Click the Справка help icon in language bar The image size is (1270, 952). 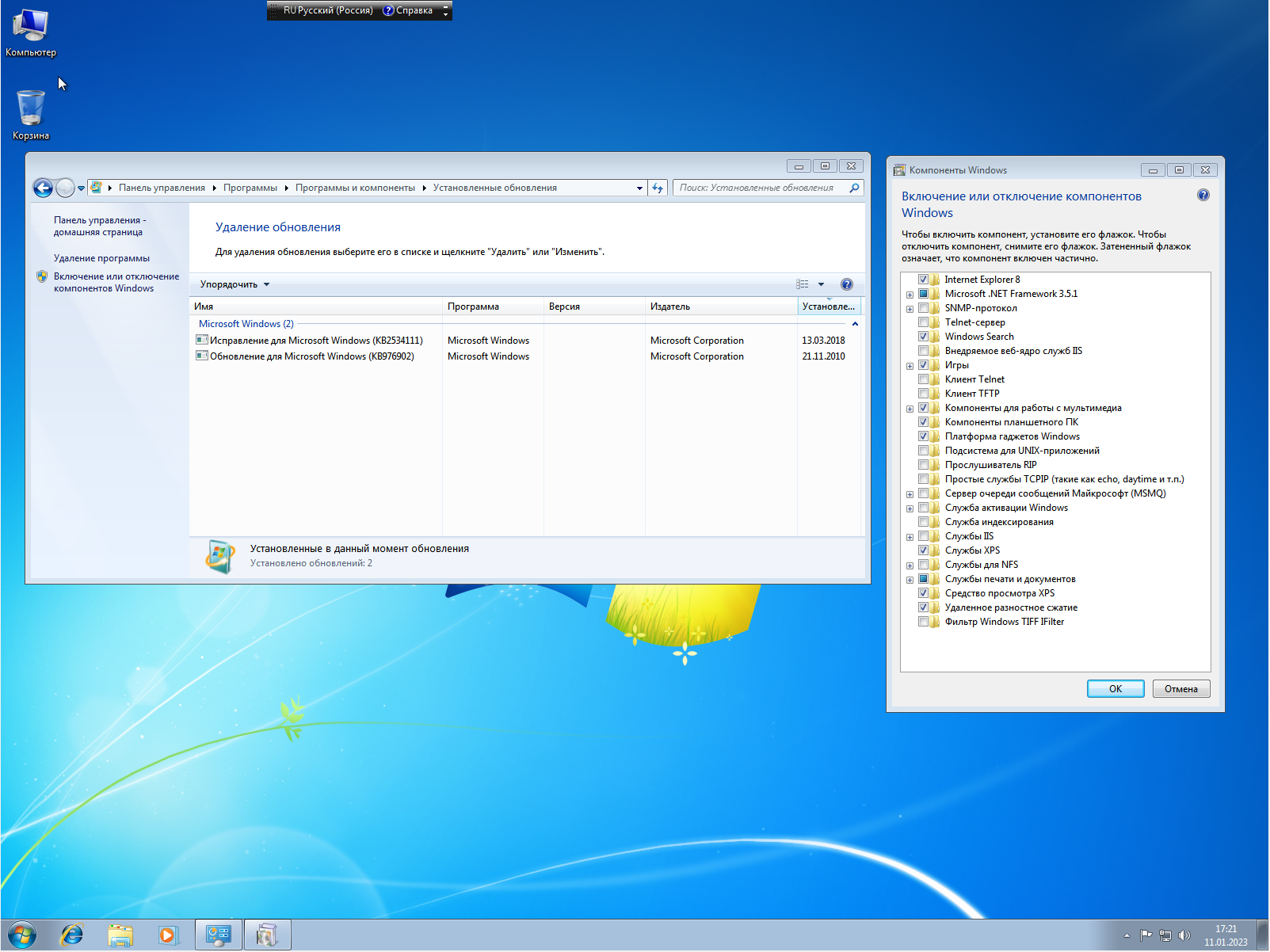[x=388, y=10]
